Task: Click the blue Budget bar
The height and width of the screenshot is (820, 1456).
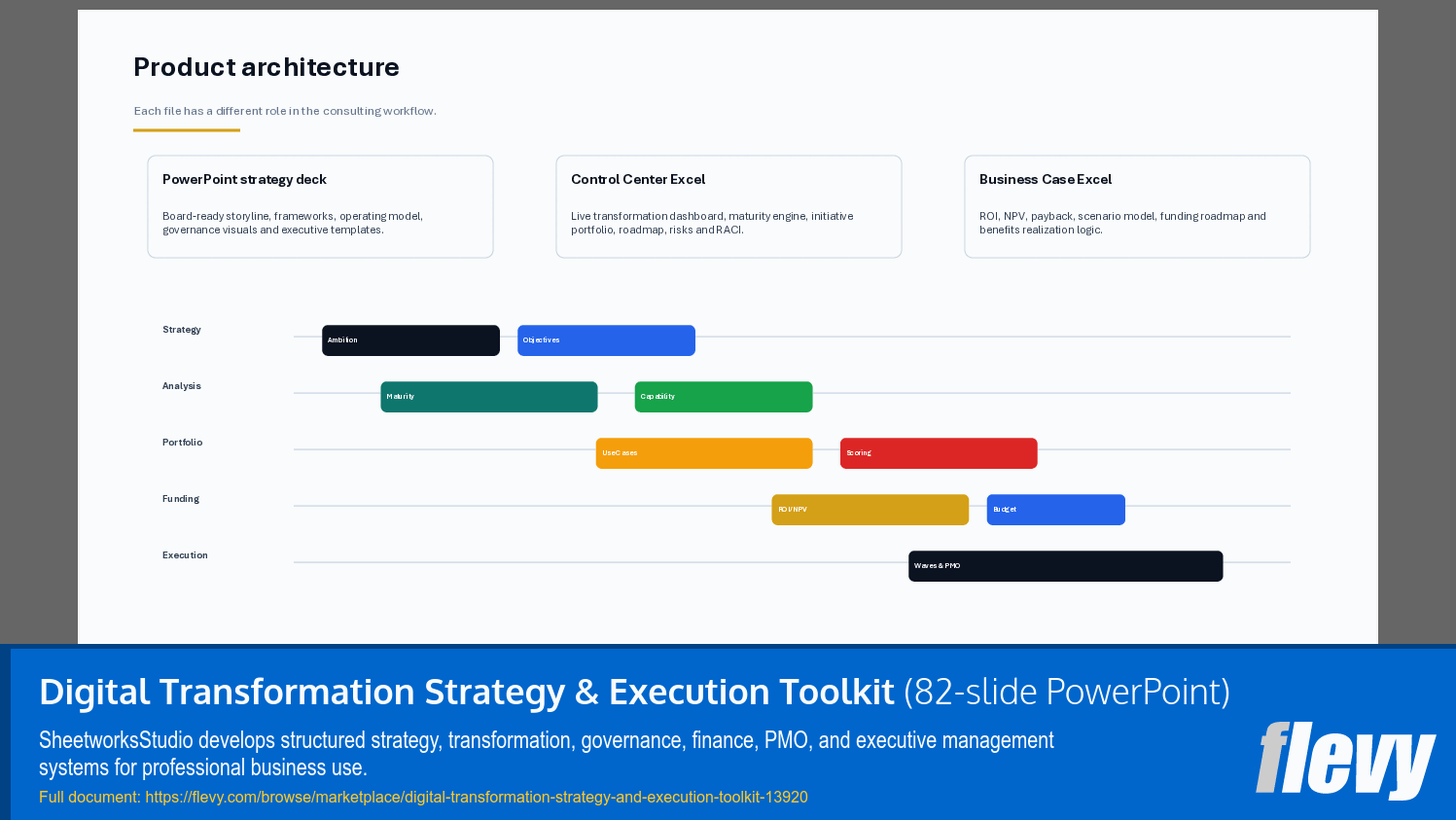Action: tap(1056, 510)
